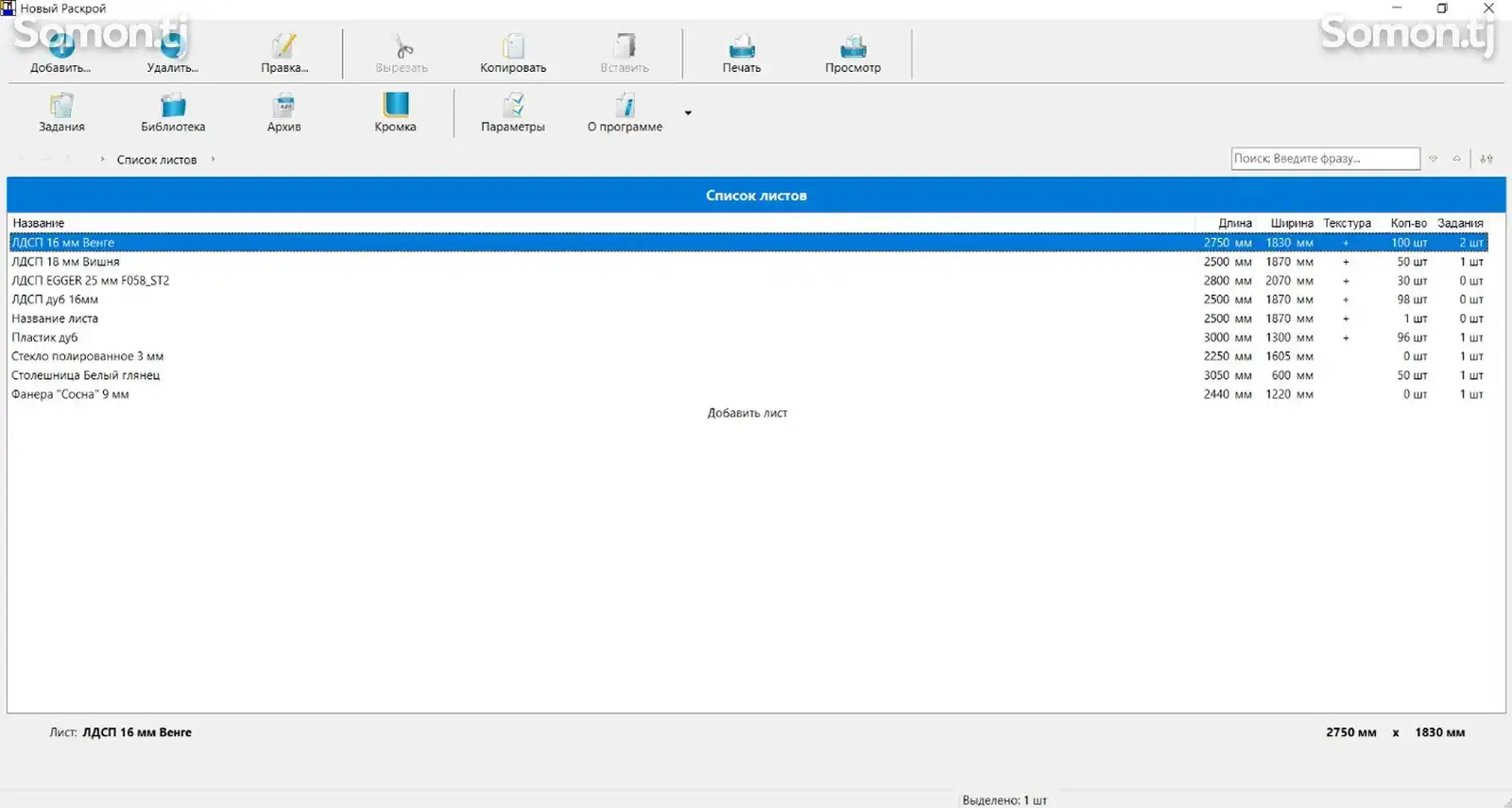Click the Правка edit pencil icon
Image resolution: width=1512 pixels, height=808 pixels.
click(x=284, y=46)
